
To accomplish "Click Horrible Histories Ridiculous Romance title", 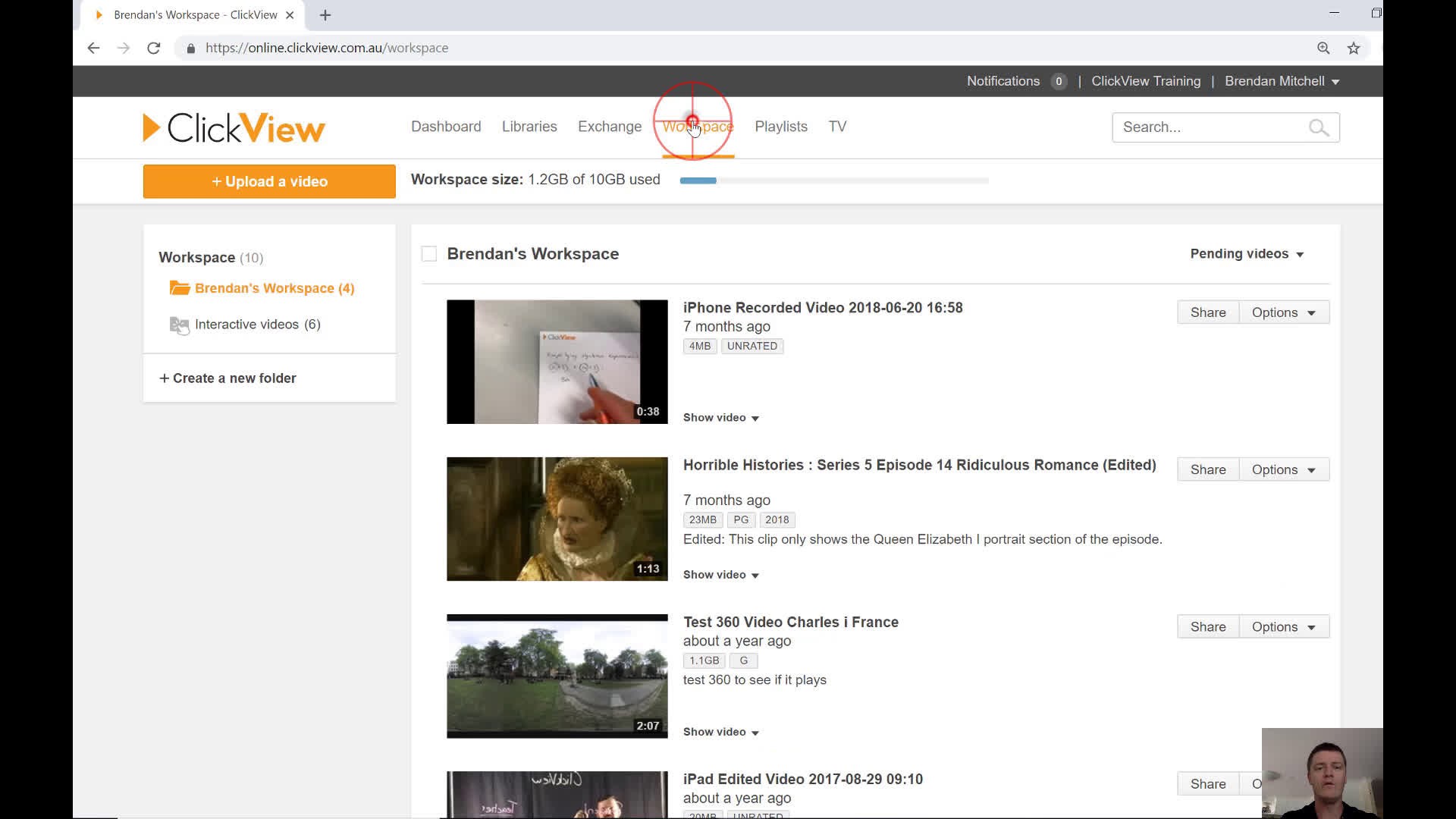I will 919,465.
